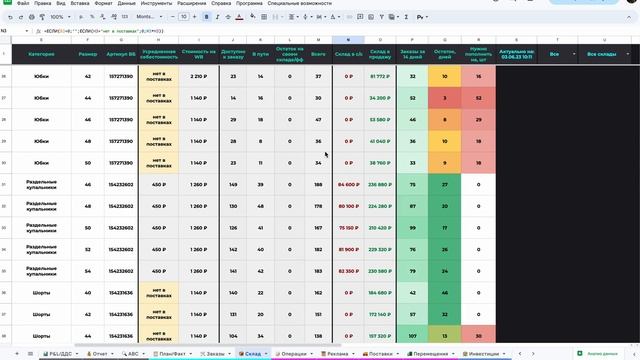Switch to the Инвестиции sheet tab
The height and width of the screenshot is (360, 640).
[483, 354]
